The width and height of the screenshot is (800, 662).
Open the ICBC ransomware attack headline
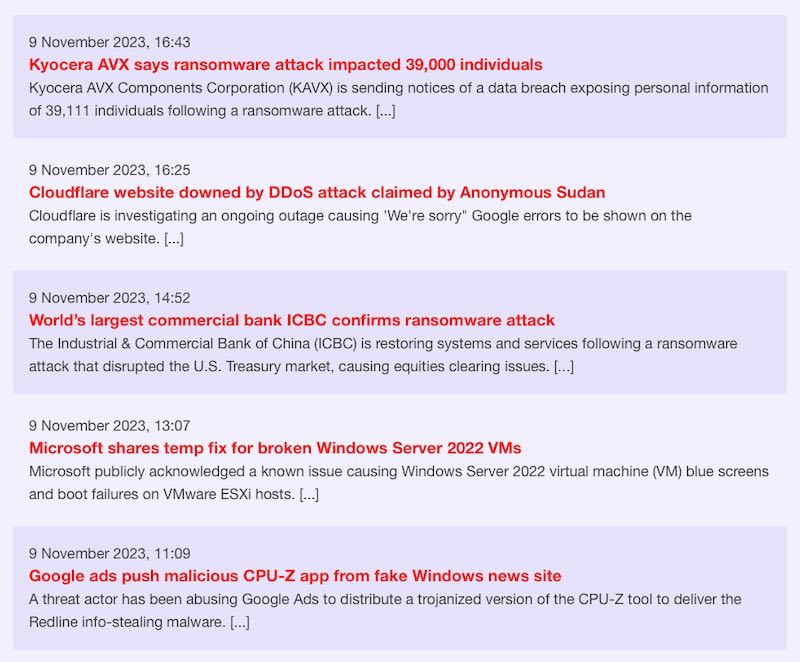pyautogui.click(x=292, y=320)
